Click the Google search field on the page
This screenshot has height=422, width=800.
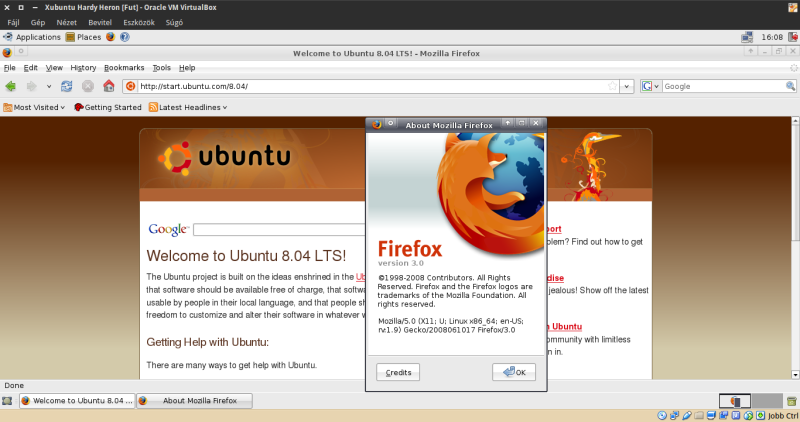click(x=280, y=230)
